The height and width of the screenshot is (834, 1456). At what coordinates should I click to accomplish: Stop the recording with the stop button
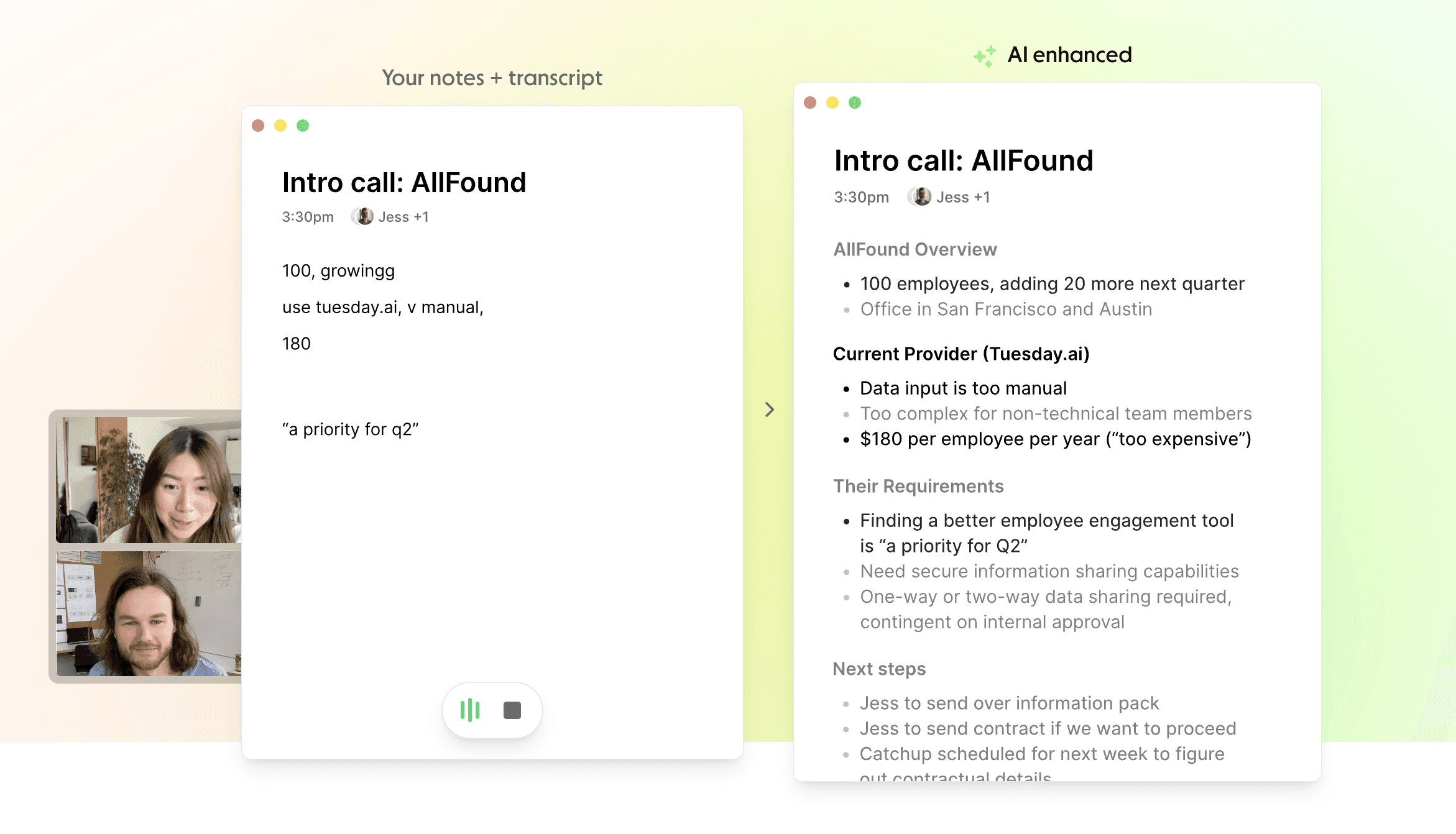512,709
